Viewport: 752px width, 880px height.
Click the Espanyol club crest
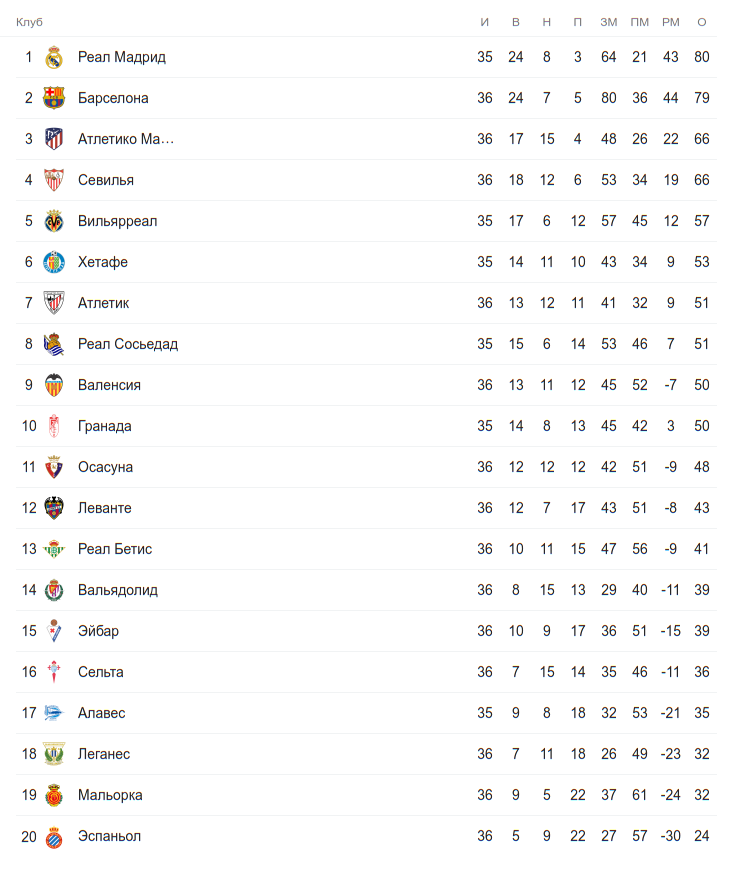pyautogui.click(x=54, y=836)
